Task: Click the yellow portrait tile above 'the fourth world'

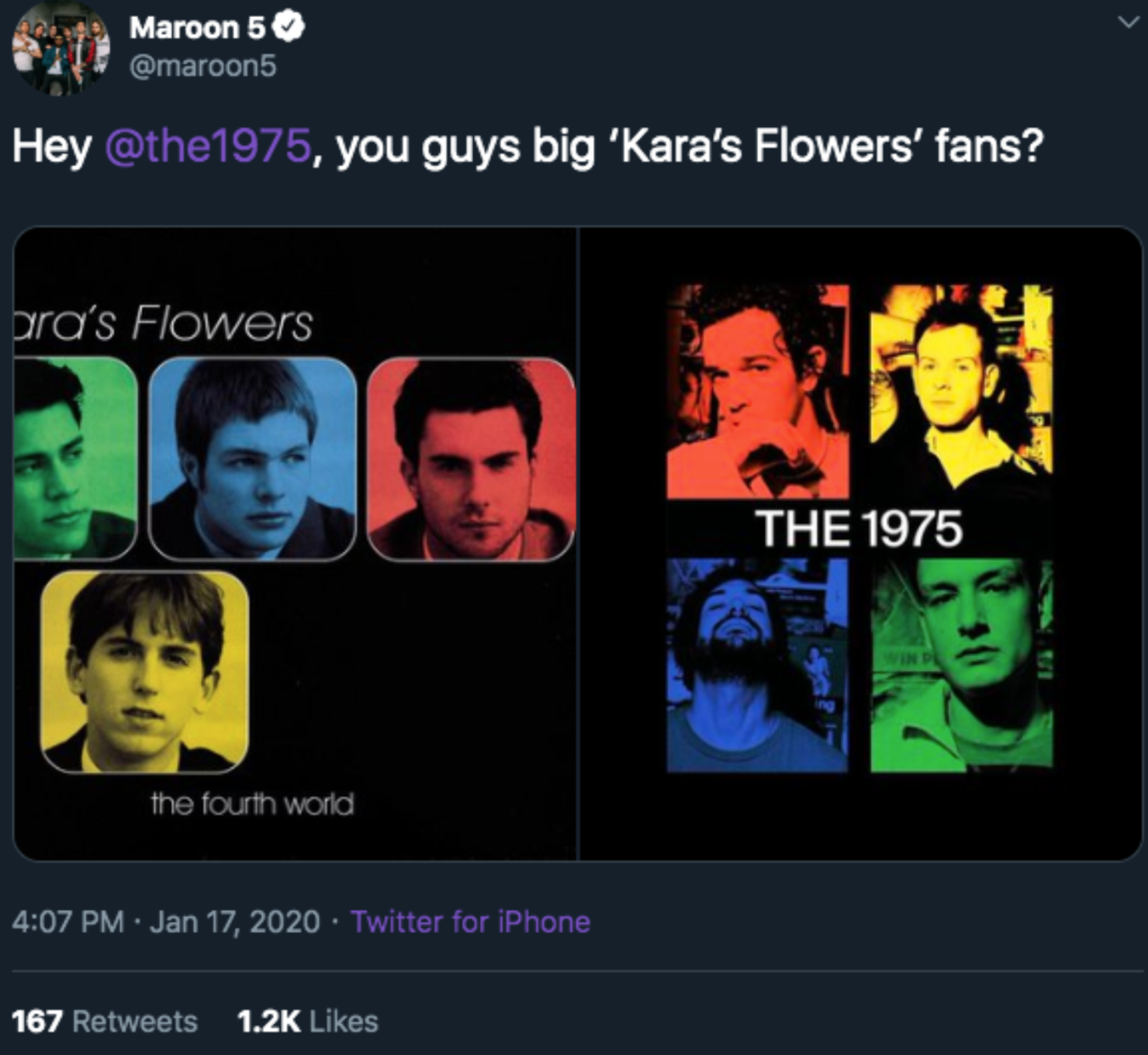Action: [x=144, y=672]
